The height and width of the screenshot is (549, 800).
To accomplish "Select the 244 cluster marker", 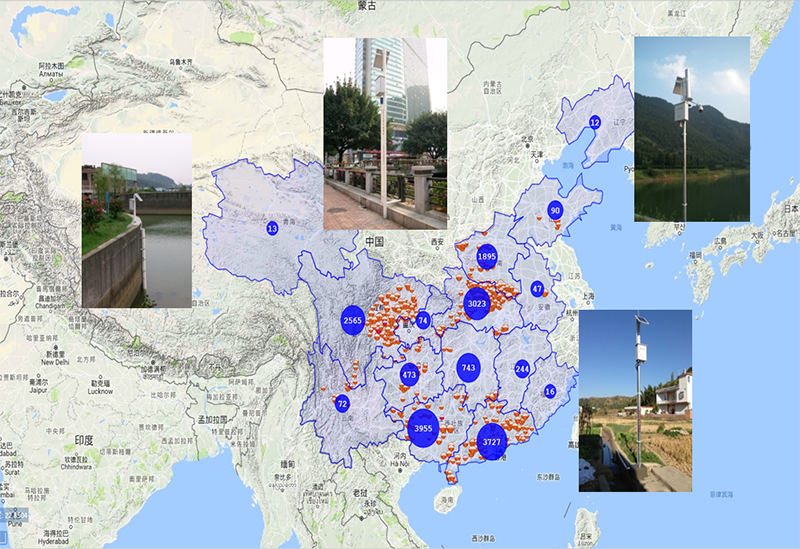I will coord(522,369).
